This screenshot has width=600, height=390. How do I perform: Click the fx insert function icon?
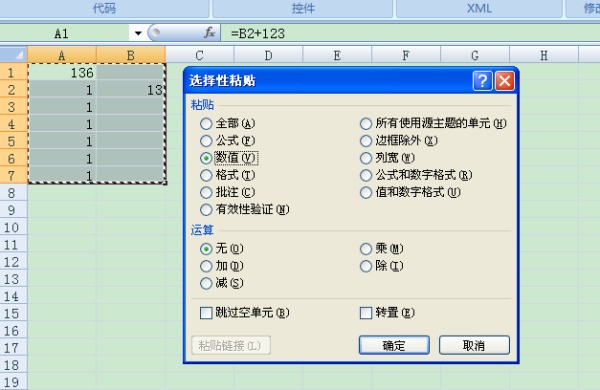click(x=209, y=33)
